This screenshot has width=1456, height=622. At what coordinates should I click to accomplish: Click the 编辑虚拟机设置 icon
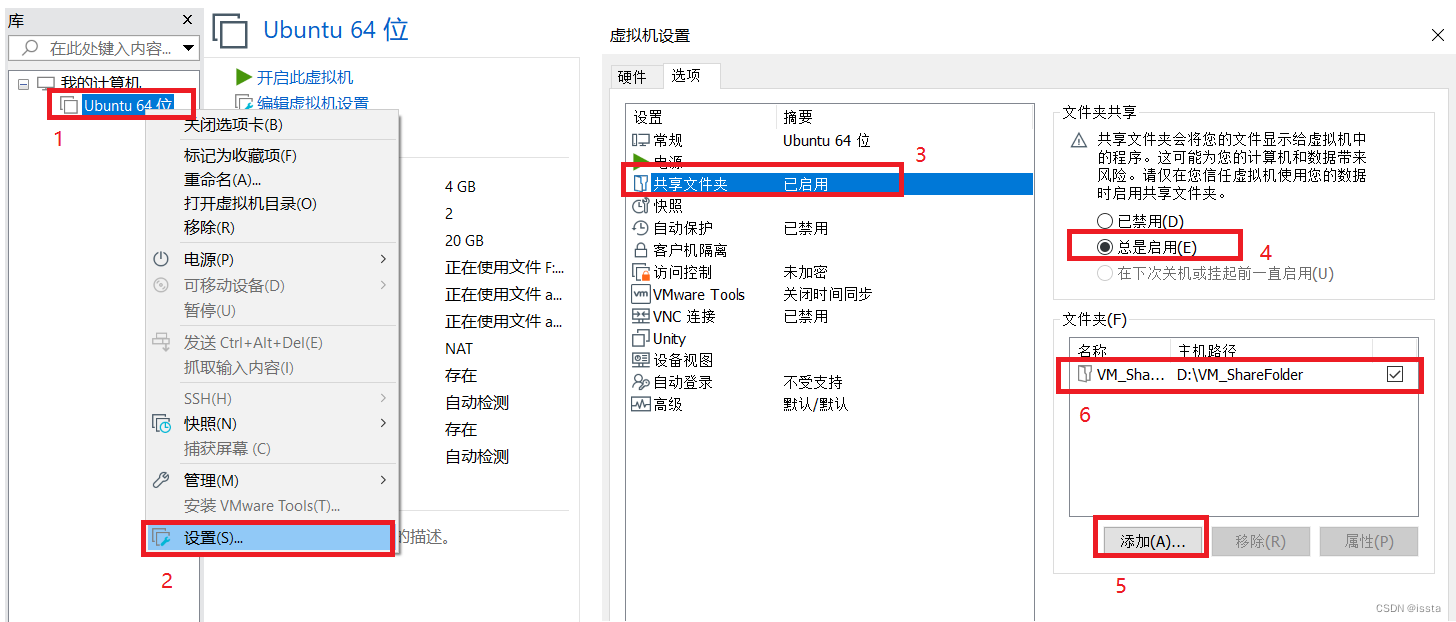(243, 103)
